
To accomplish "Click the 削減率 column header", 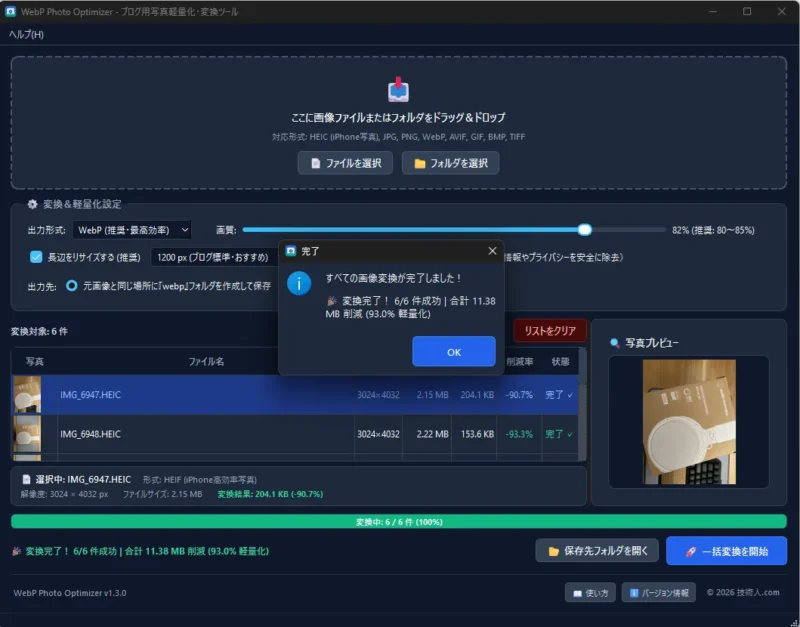I will coord(519,362).
